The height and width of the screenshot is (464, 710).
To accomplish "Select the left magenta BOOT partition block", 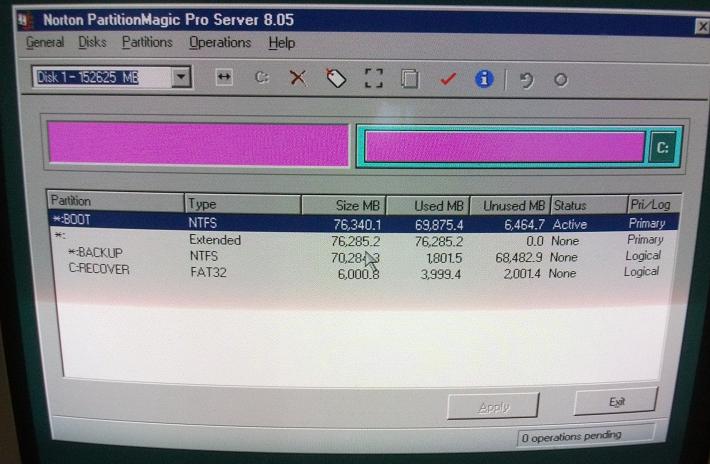I will (198, 144).
